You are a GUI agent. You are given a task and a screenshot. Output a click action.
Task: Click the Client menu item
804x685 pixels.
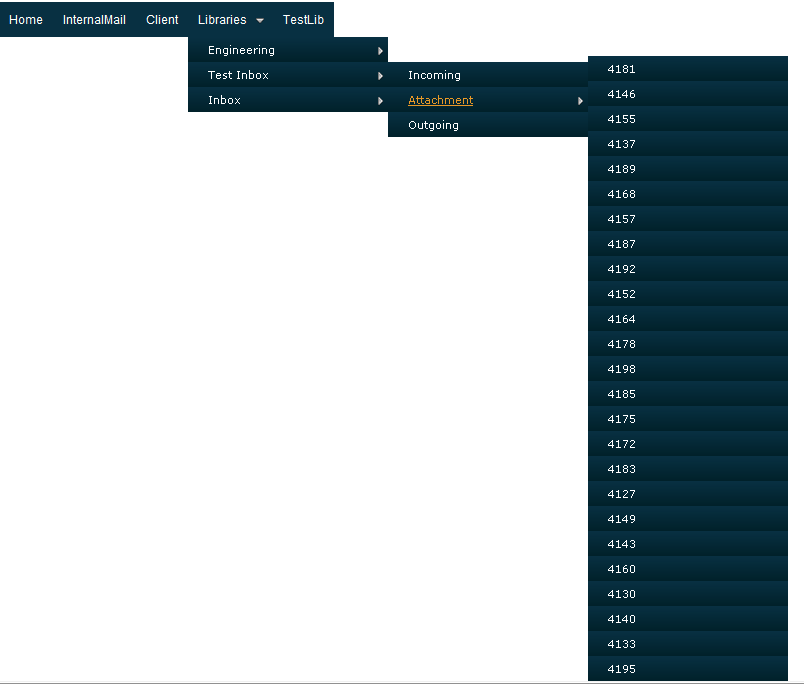(x=162, y=20)
